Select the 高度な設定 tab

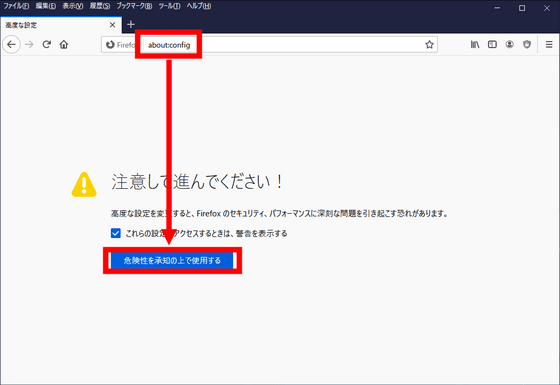click(61, 25)
